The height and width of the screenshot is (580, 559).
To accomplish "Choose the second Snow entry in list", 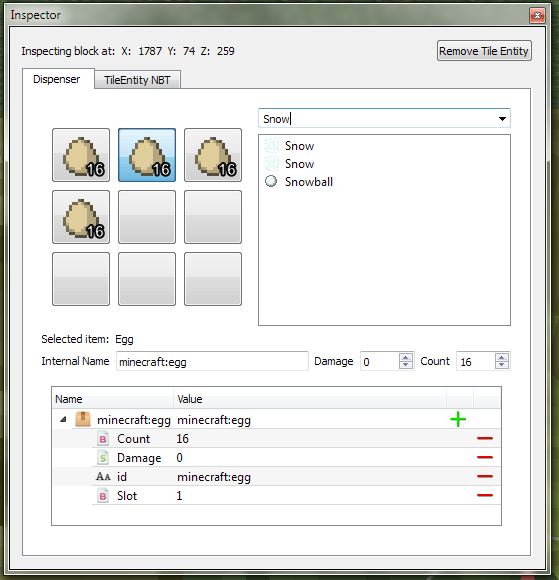I will 299,164.
